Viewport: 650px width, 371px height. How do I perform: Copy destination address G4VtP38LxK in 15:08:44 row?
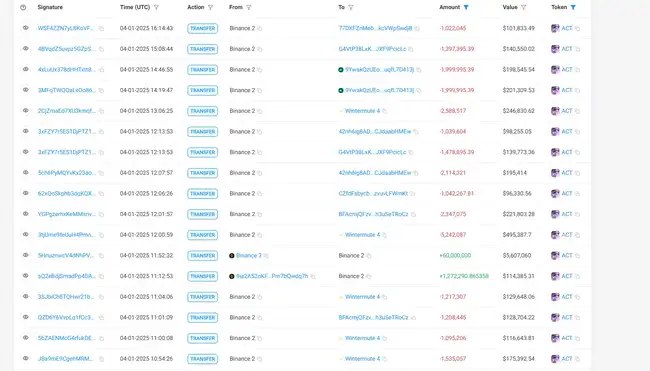point(411,49)
